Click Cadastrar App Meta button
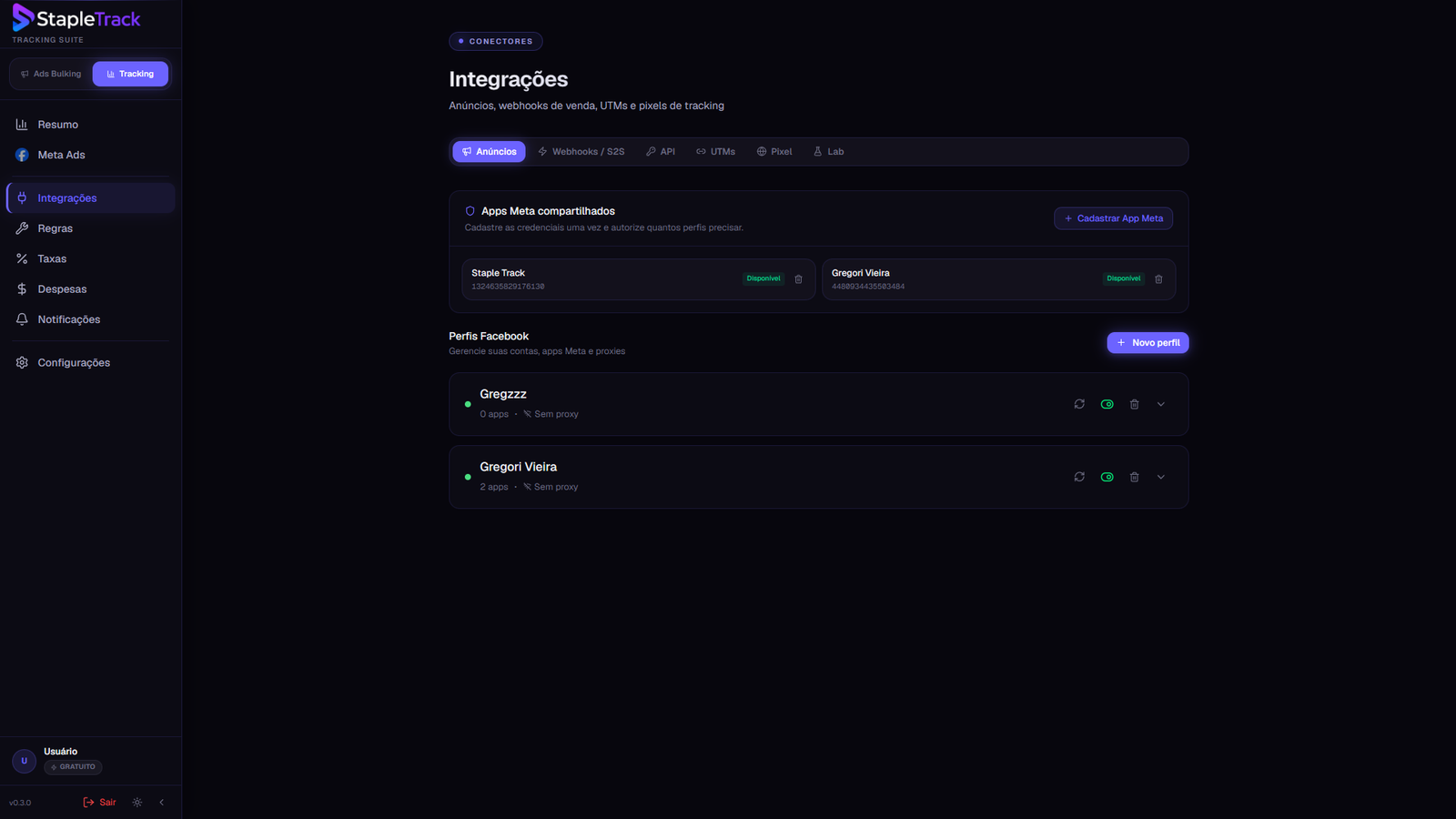The width and height of the screenshot is (1456, 819). 1113,218
